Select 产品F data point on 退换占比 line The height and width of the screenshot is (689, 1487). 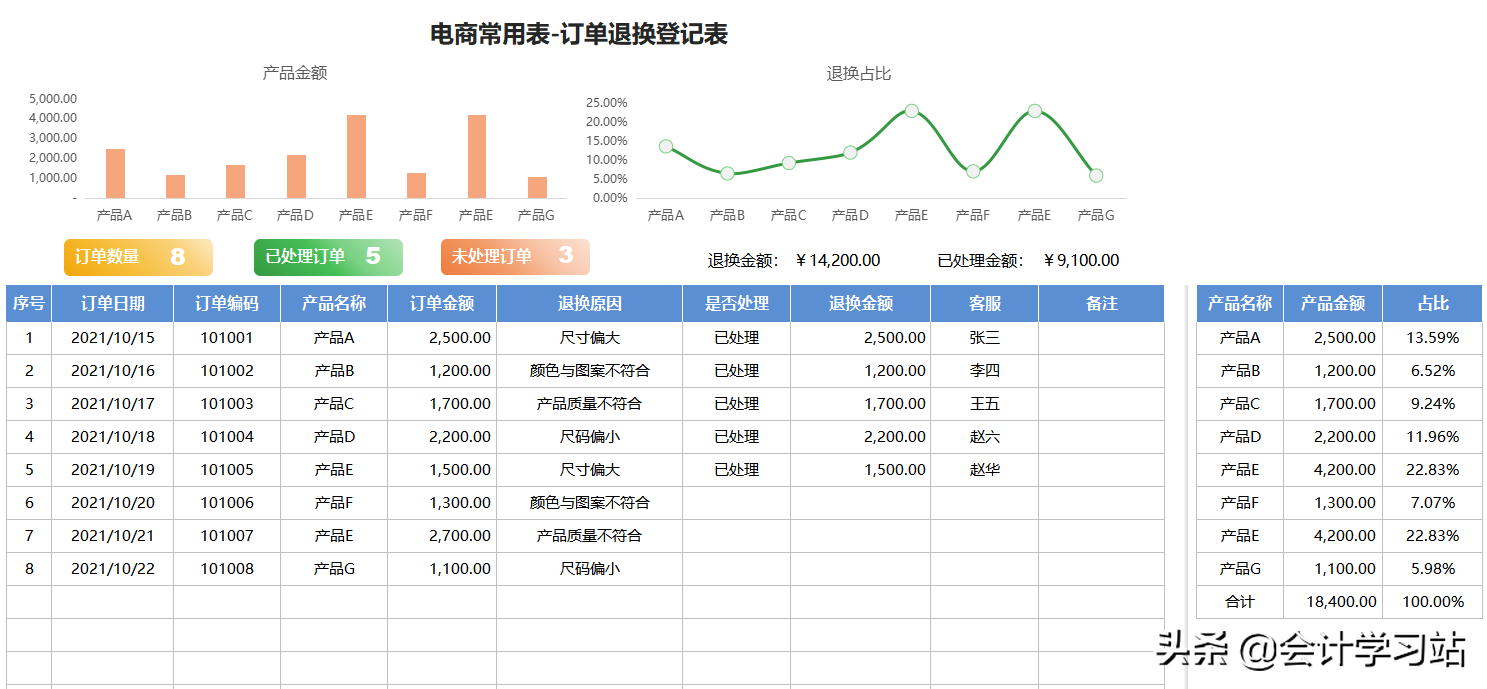973,171
